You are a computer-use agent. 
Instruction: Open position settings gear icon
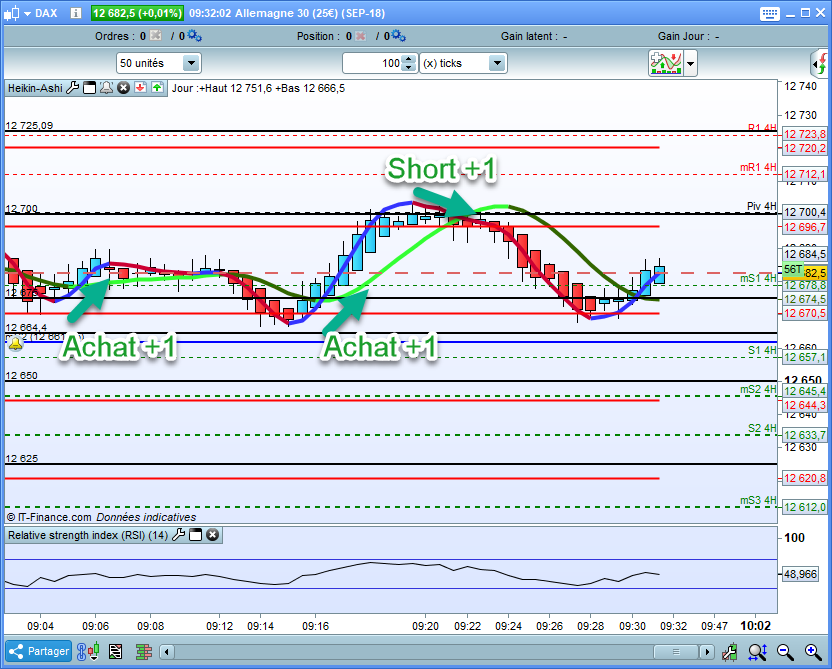[399, 36]
